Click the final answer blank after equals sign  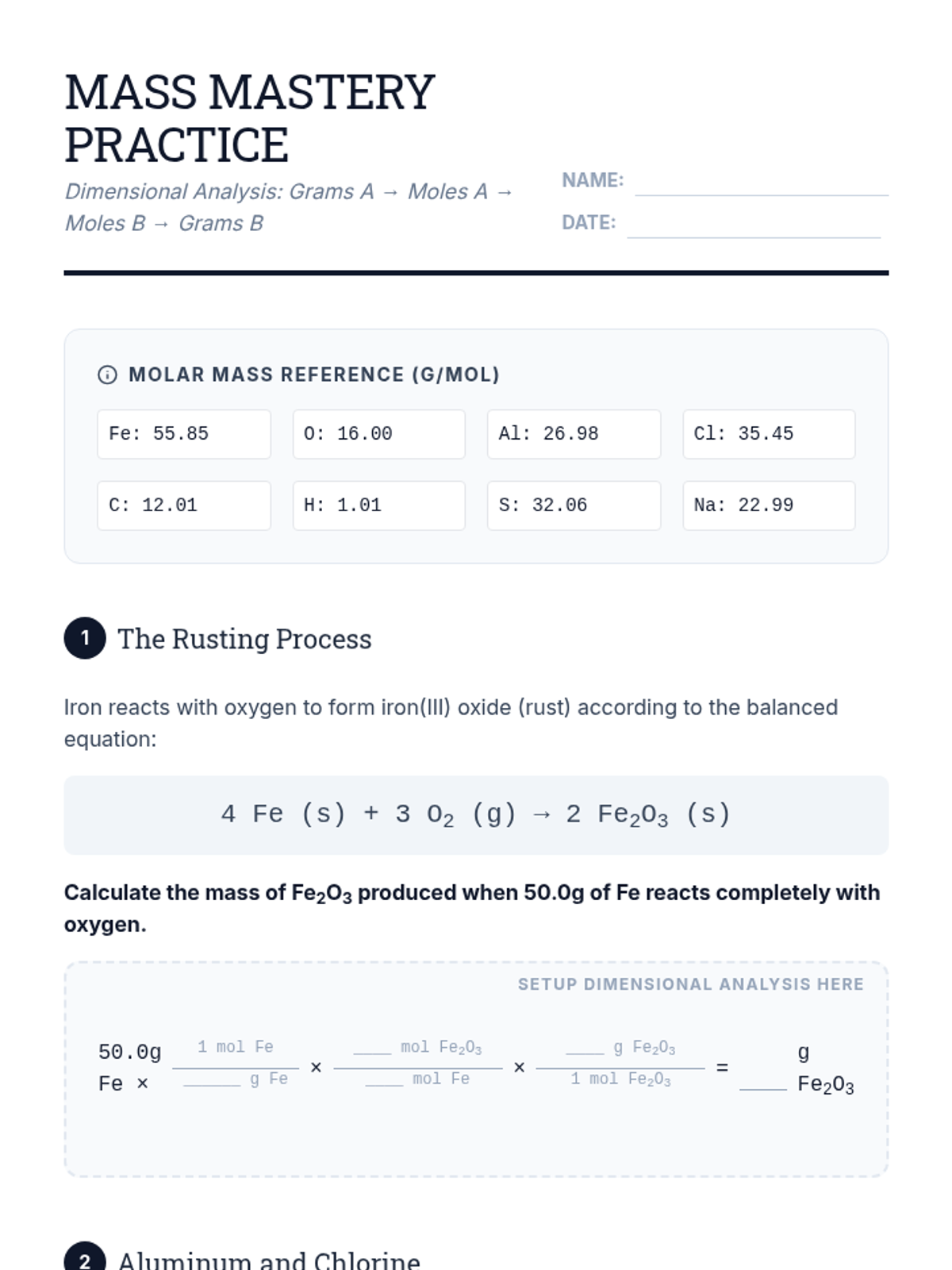[x=763, y=1084]
